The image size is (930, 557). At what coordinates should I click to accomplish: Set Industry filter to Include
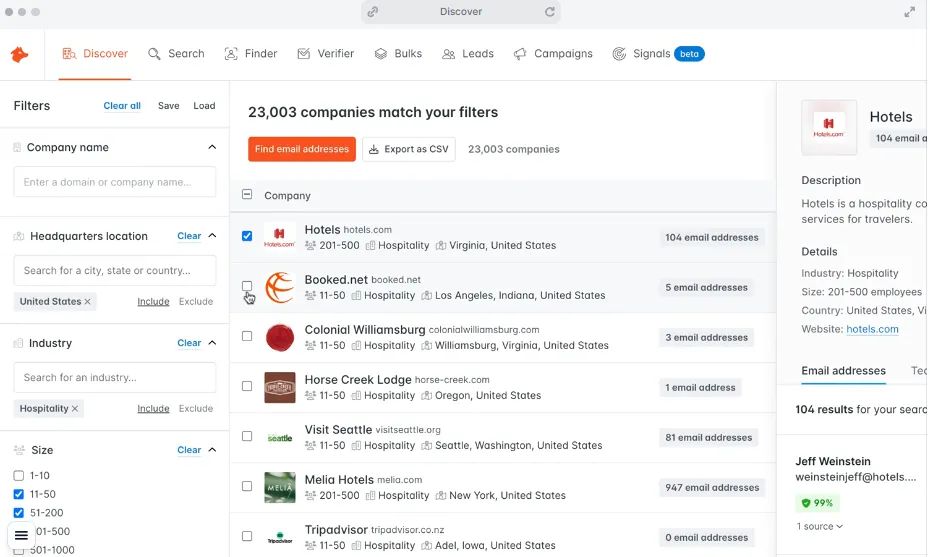(154, 409)
